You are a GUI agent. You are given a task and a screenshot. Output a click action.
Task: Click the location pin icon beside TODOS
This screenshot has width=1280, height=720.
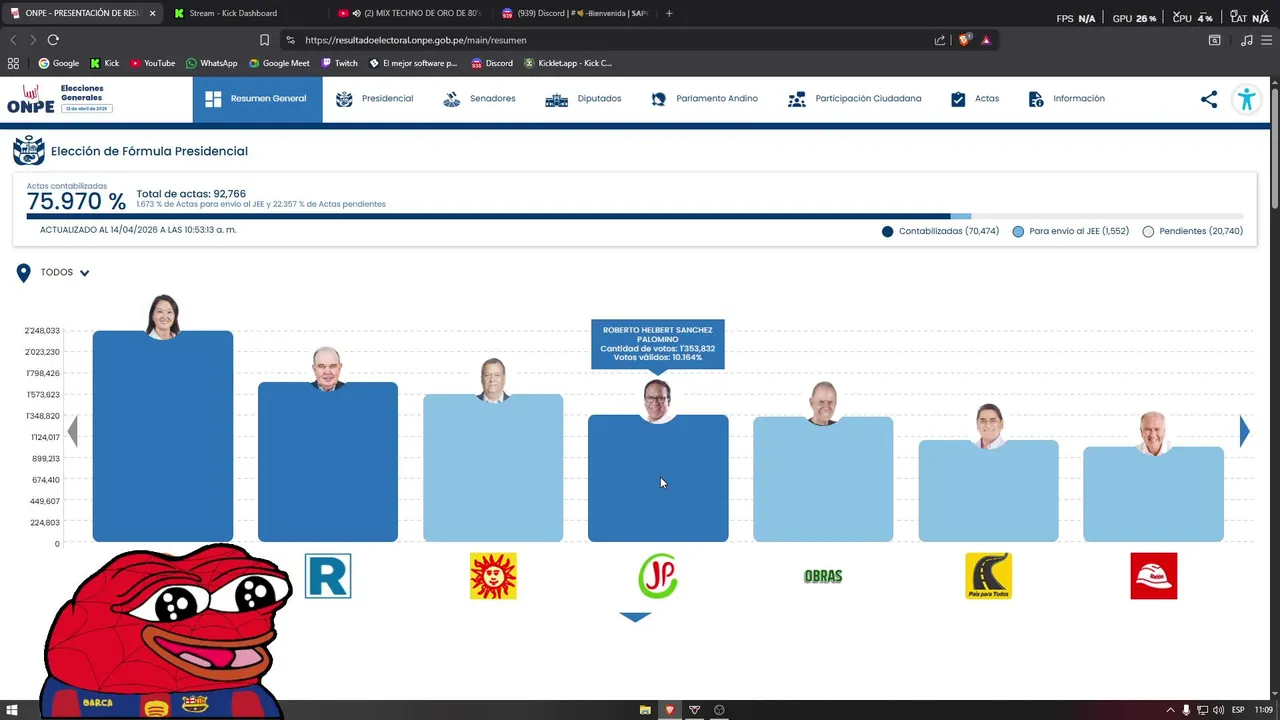click(24, 273)
